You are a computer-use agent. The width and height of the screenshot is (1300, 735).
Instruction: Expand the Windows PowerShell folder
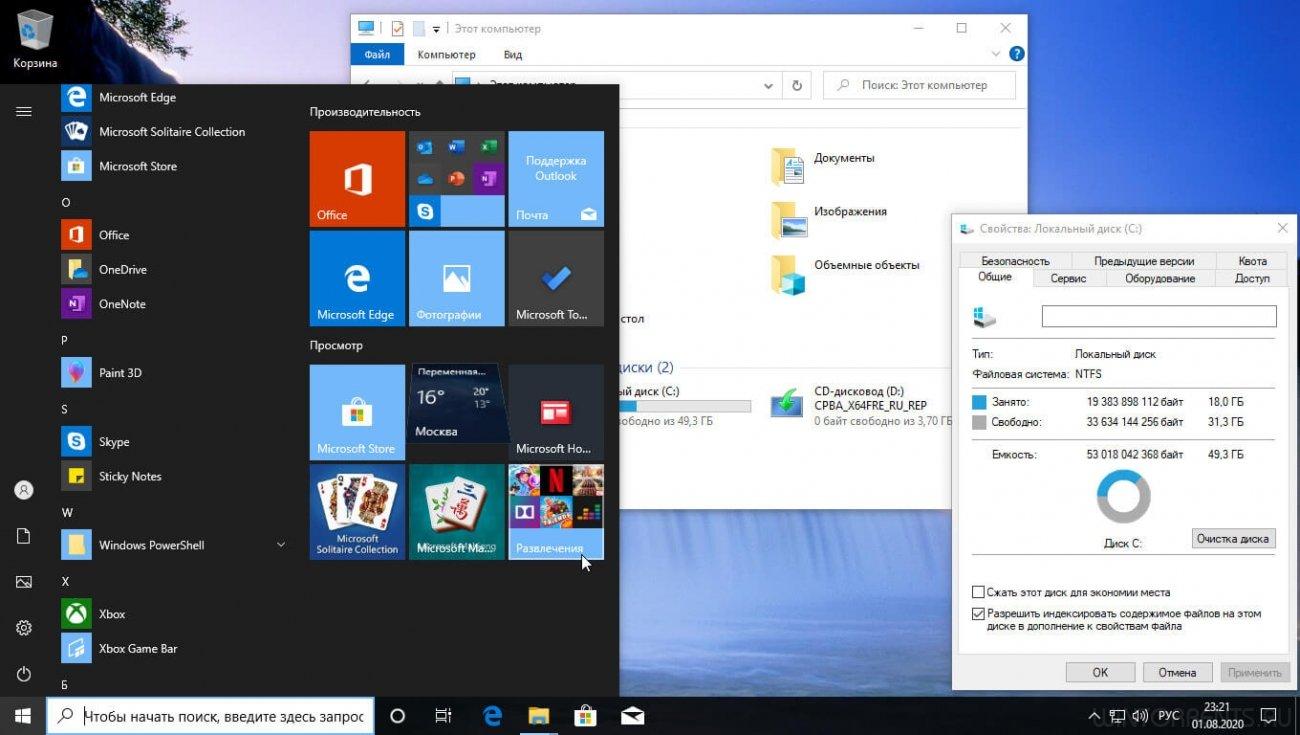coord(173,545)
